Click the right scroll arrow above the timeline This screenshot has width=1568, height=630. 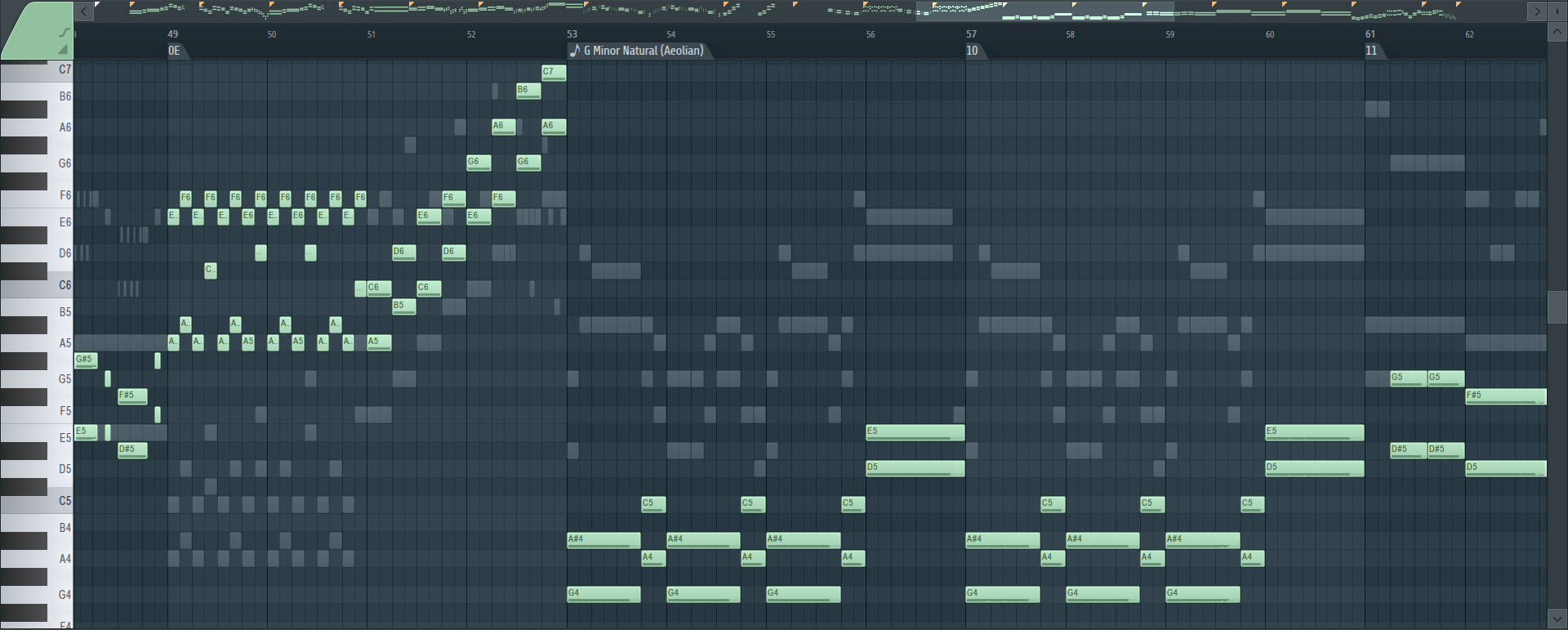click(1537, 11)
